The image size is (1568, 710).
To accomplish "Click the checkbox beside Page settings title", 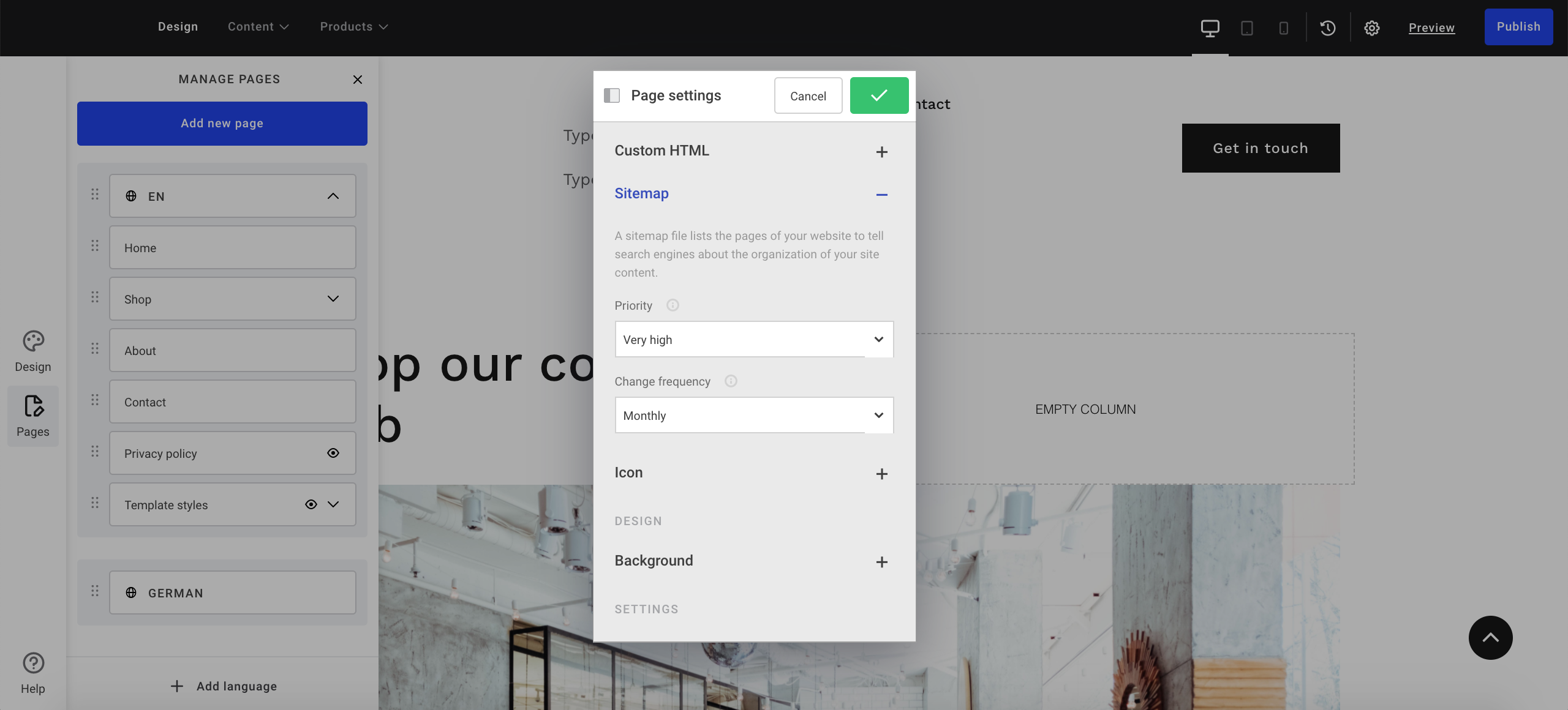I will coord(612,95).
